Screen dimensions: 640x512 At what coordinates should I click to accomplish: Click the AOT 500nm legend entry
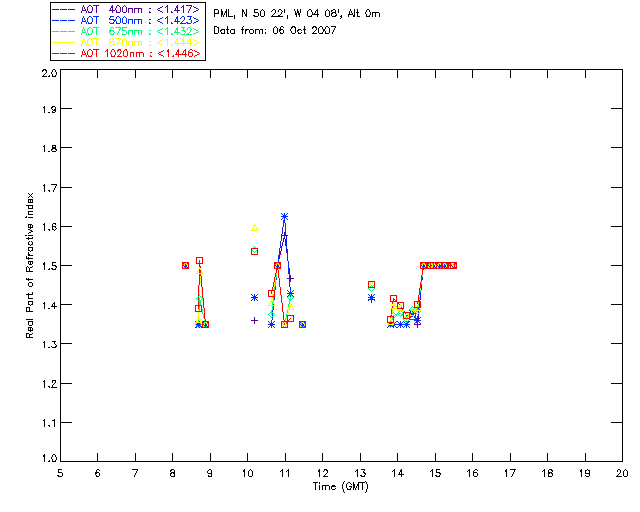pyautogui.click(x=126, y=20)
